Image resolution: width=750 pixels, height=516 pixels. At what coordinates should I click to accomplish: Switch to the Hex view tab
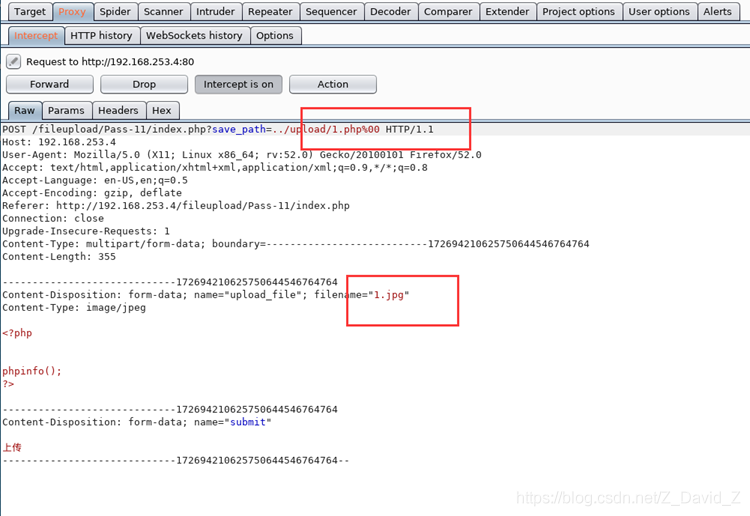coord(162,110)
